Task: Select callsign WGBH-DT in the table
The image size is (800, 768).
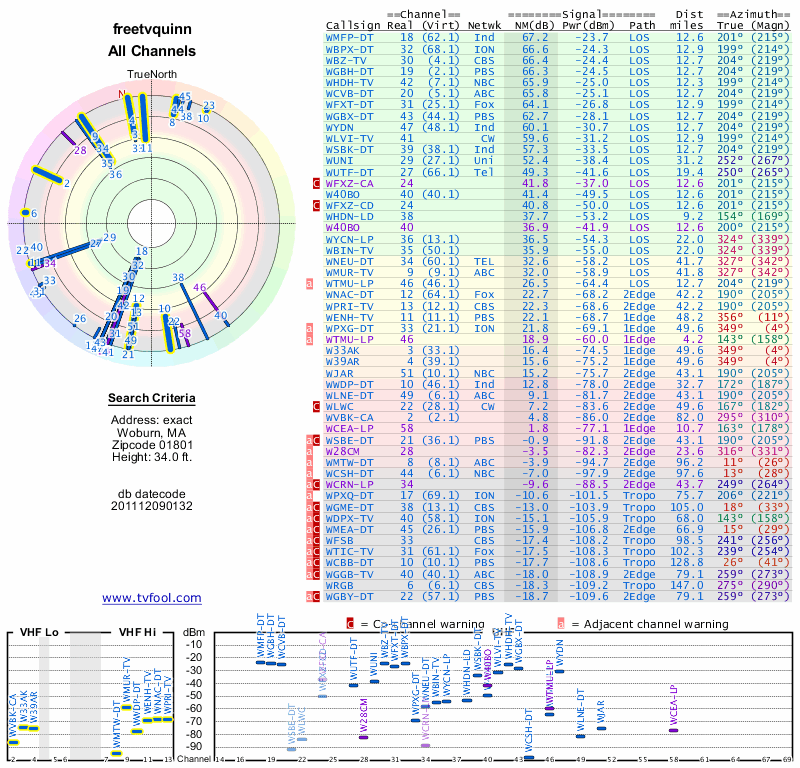Action: [349, 71]
